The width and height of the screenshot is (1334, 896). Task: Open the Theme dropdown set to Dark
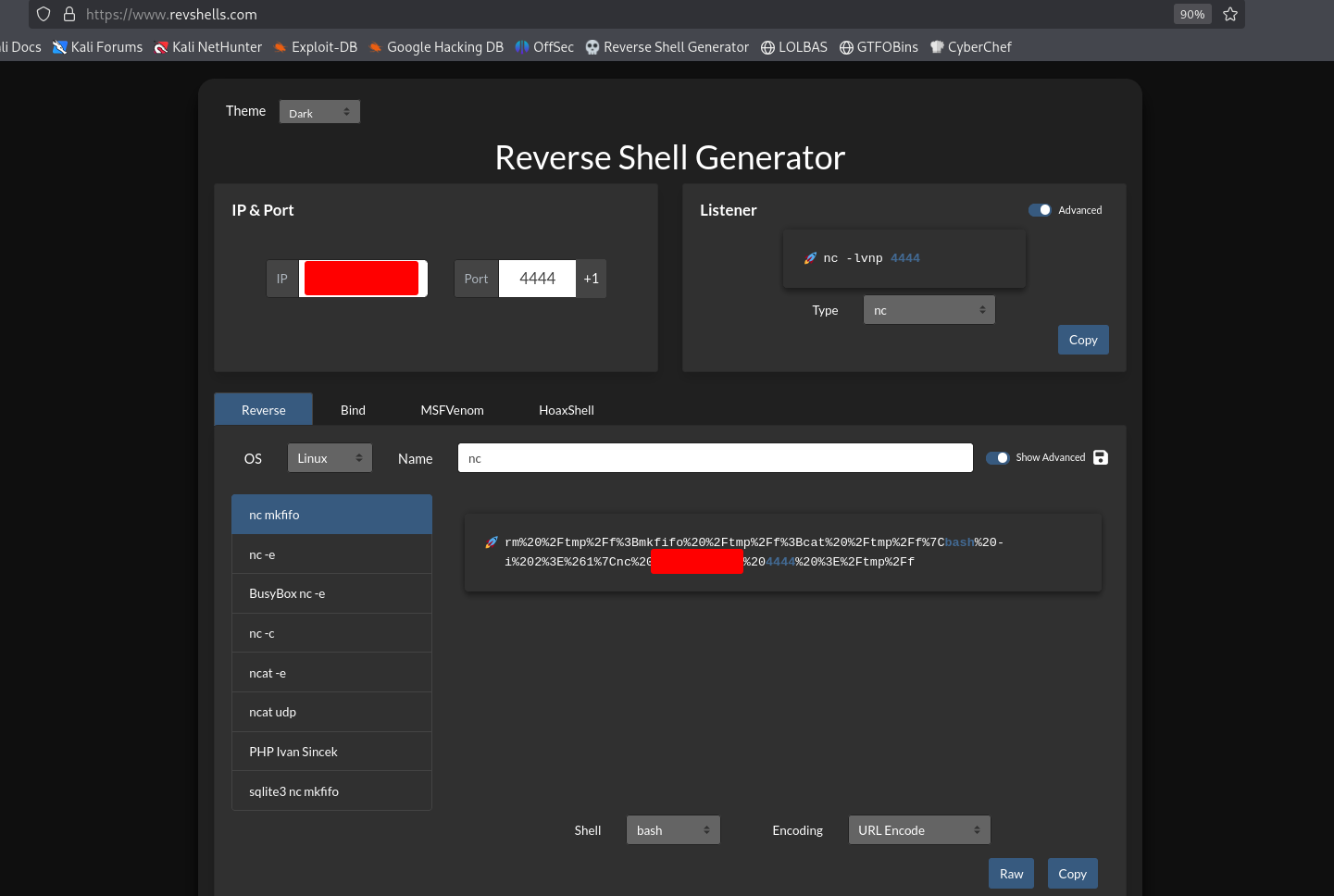click(319, 112)
